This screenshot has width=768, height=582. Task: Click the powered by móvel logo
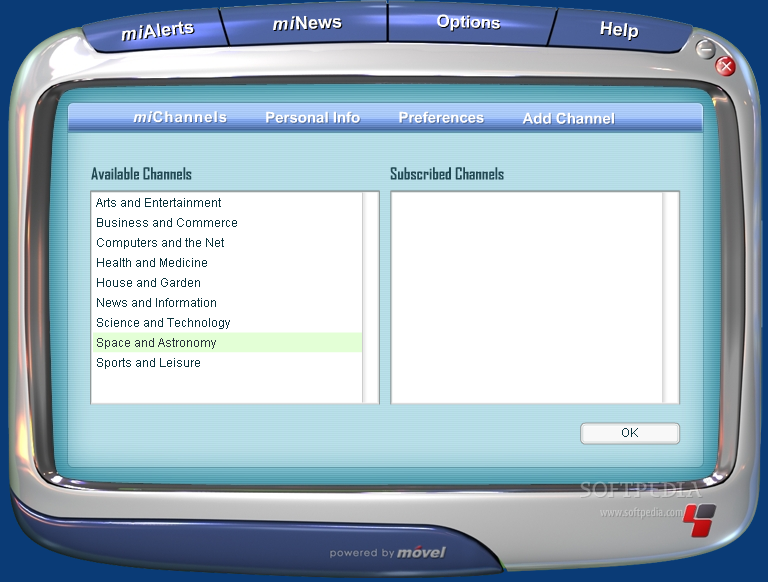coord(387,553)
